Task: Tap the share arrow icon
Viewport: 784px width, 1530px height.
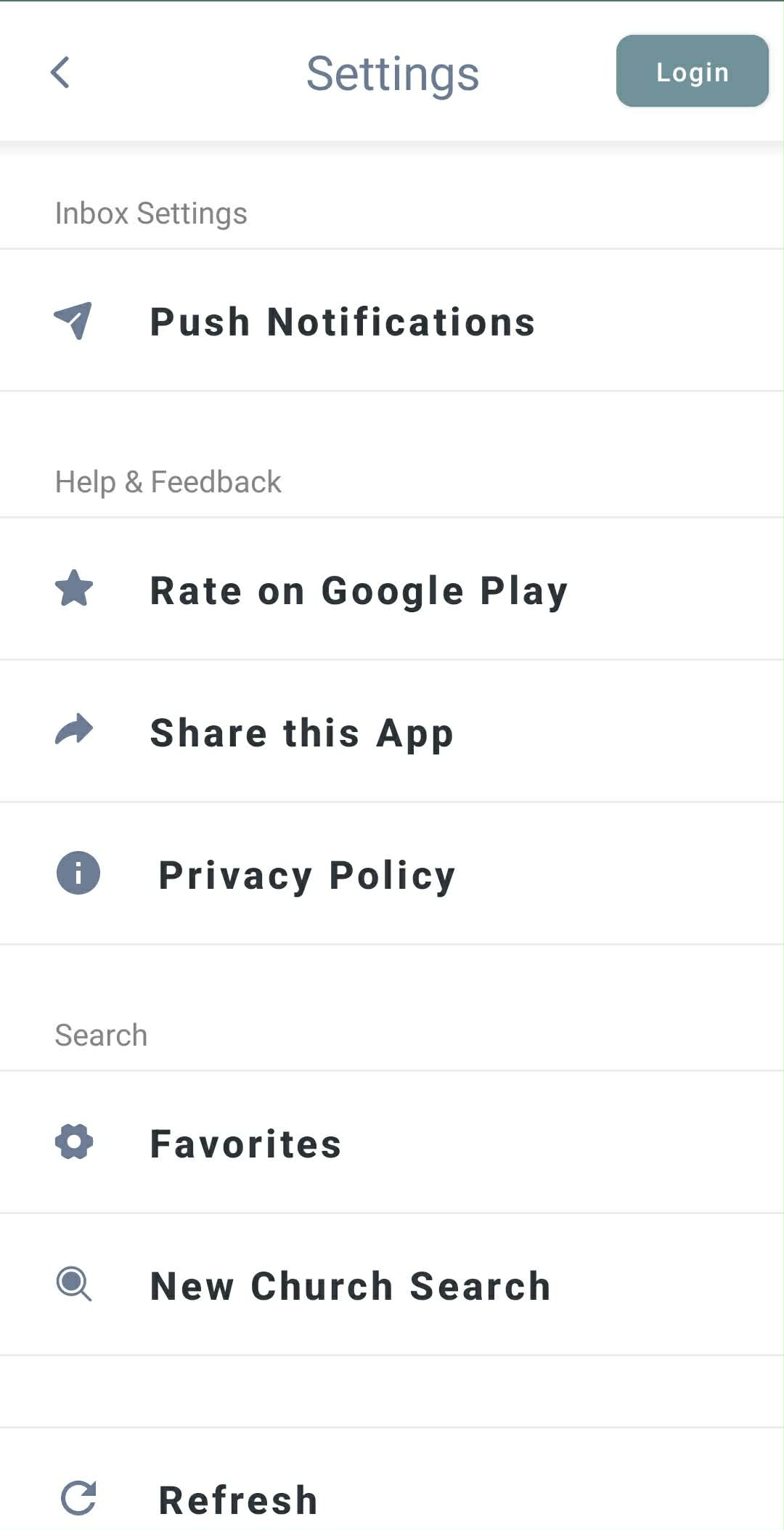Action: (x=74, y=730)
